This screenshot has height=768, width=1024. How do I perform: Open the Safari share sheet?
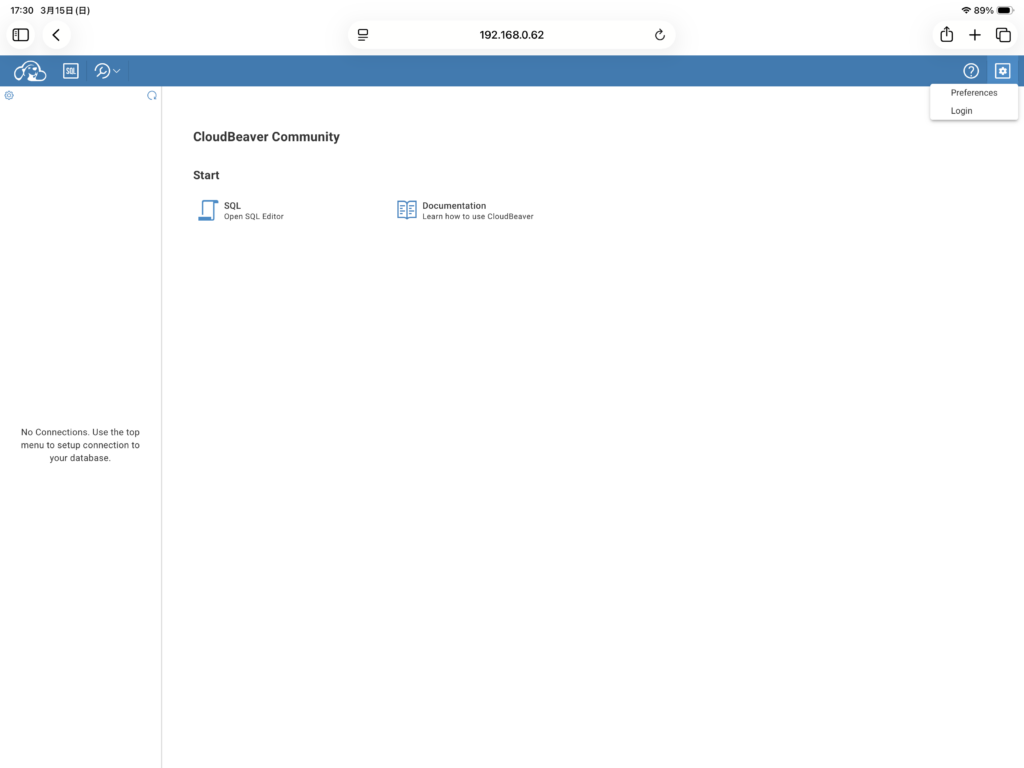[946, 35]
